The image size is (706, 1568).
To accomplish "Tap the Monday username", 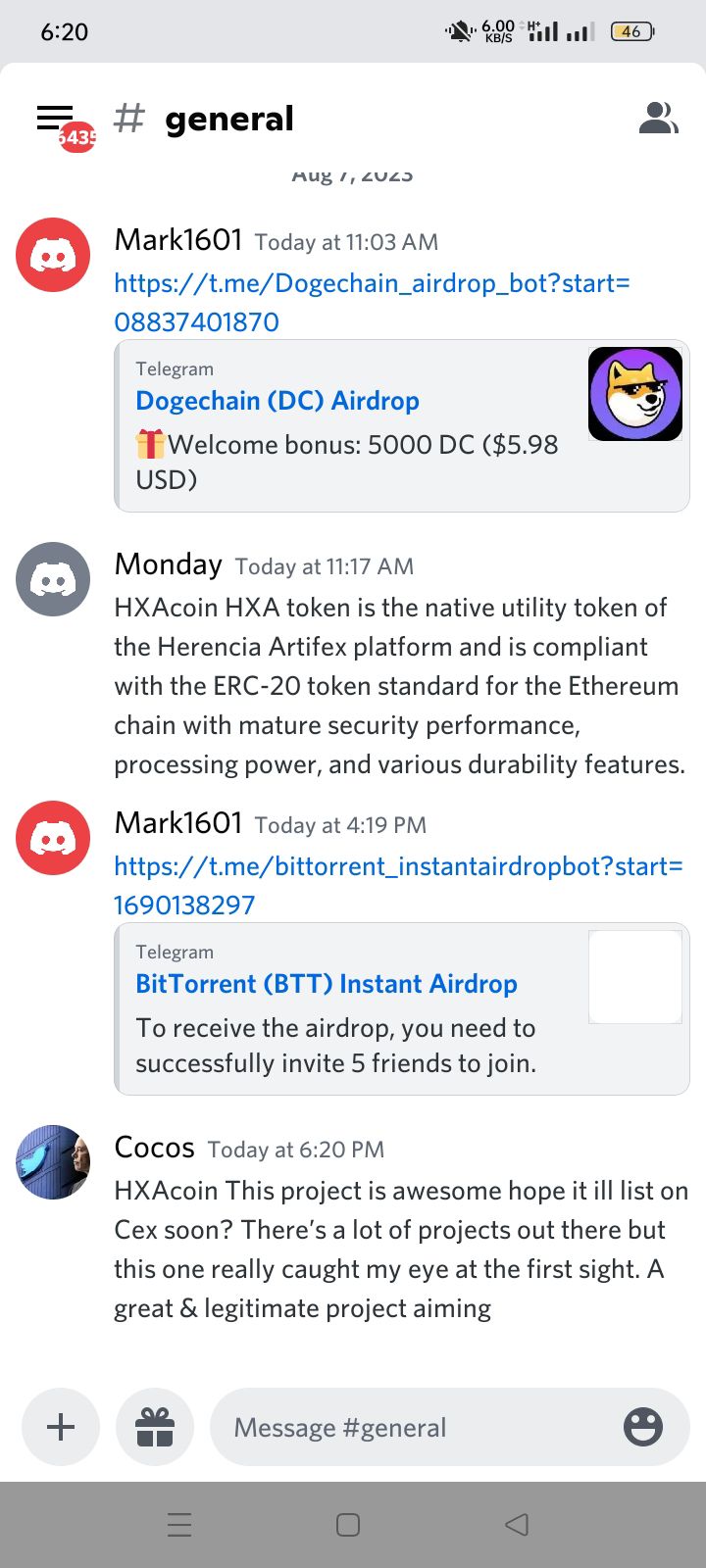I will (x=169, y=564).
